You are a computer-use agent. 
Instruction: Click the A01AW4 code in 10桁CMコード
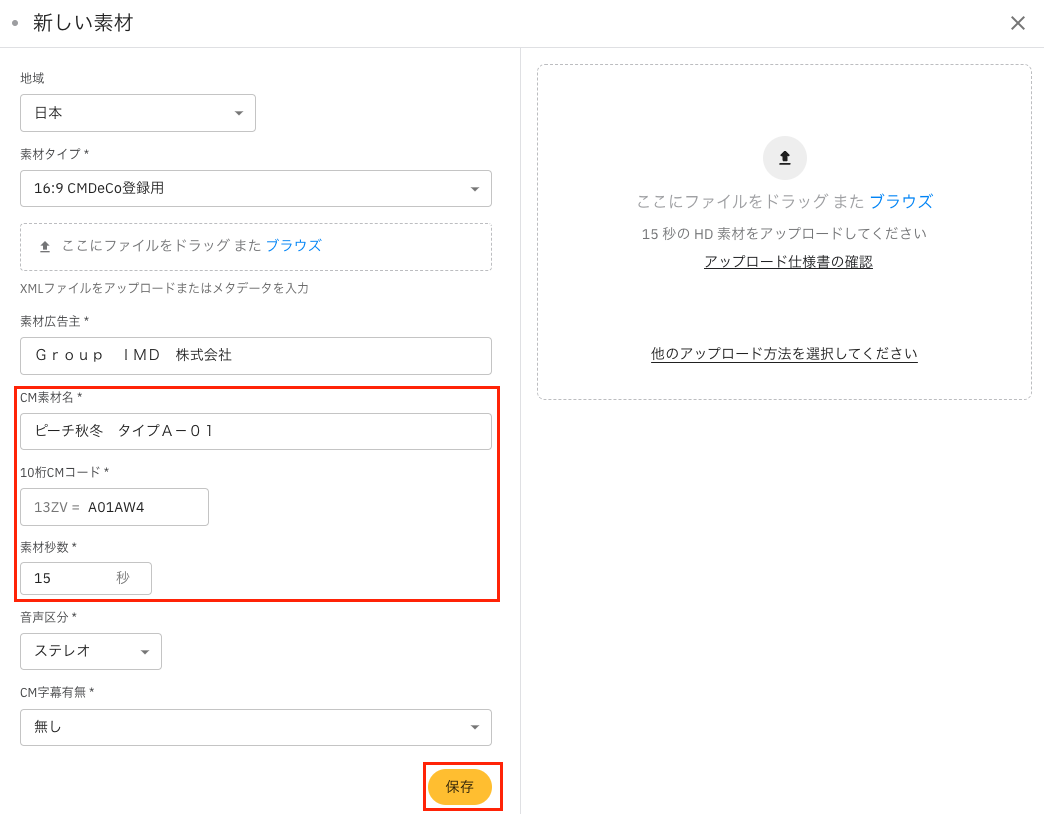click(116, 507)
